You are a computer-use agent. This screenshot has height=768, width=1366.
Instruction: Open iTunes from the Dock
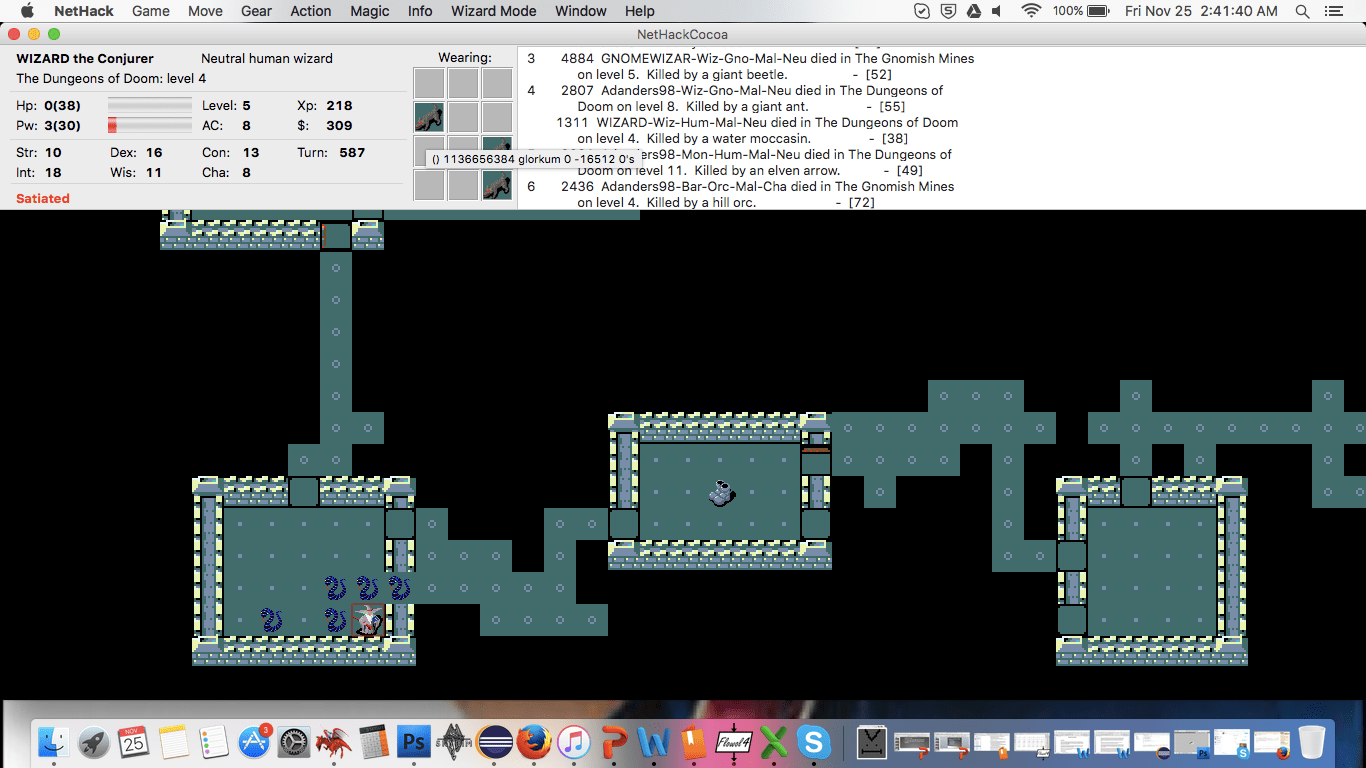[x=574, y=742]
